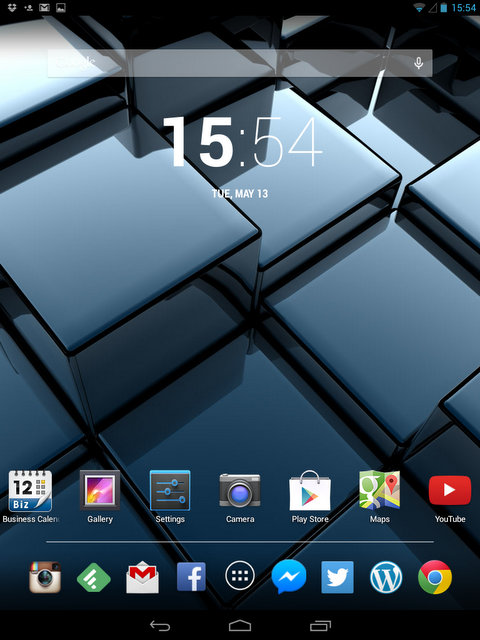The image size is (480, 640).
Task: Tap the TUE, MAY 13 date text
Action: 240,193
